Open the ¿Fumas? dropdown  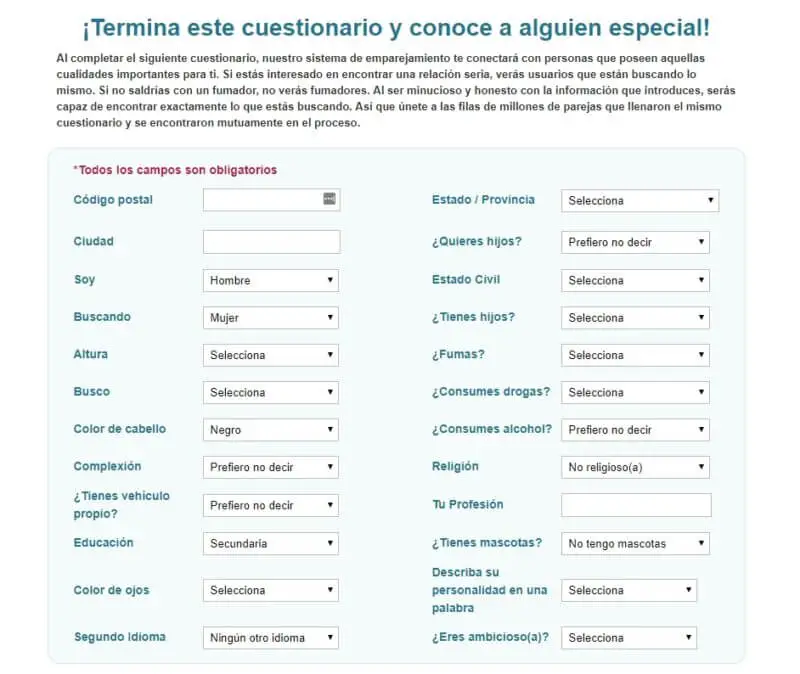[x=636, y=355]
